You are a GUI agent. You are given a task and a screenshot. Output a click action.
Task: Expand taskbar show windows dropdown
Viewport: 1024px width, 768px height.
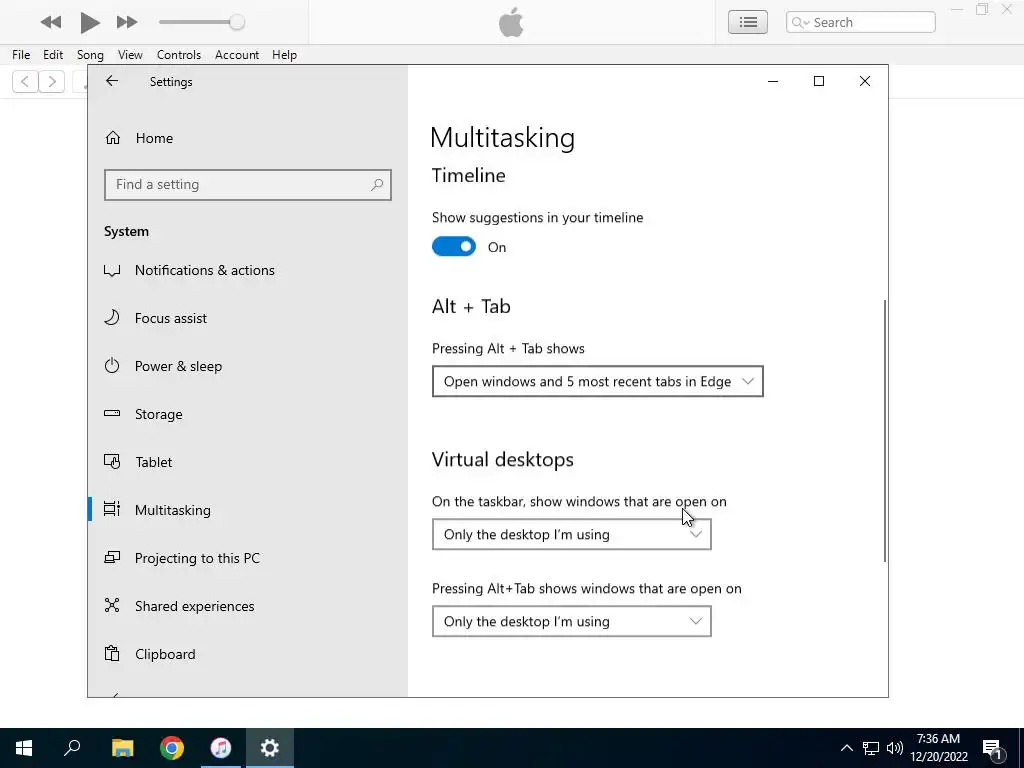(x=571, y=534)
